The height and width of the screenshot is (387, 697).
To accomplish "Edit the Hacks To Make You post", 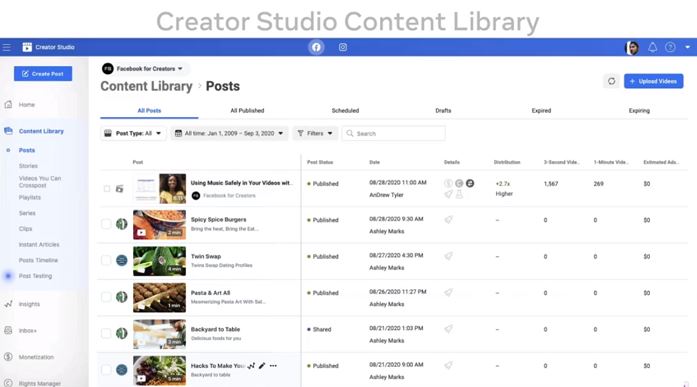I will pyautogui.click(x=262, y=366).
